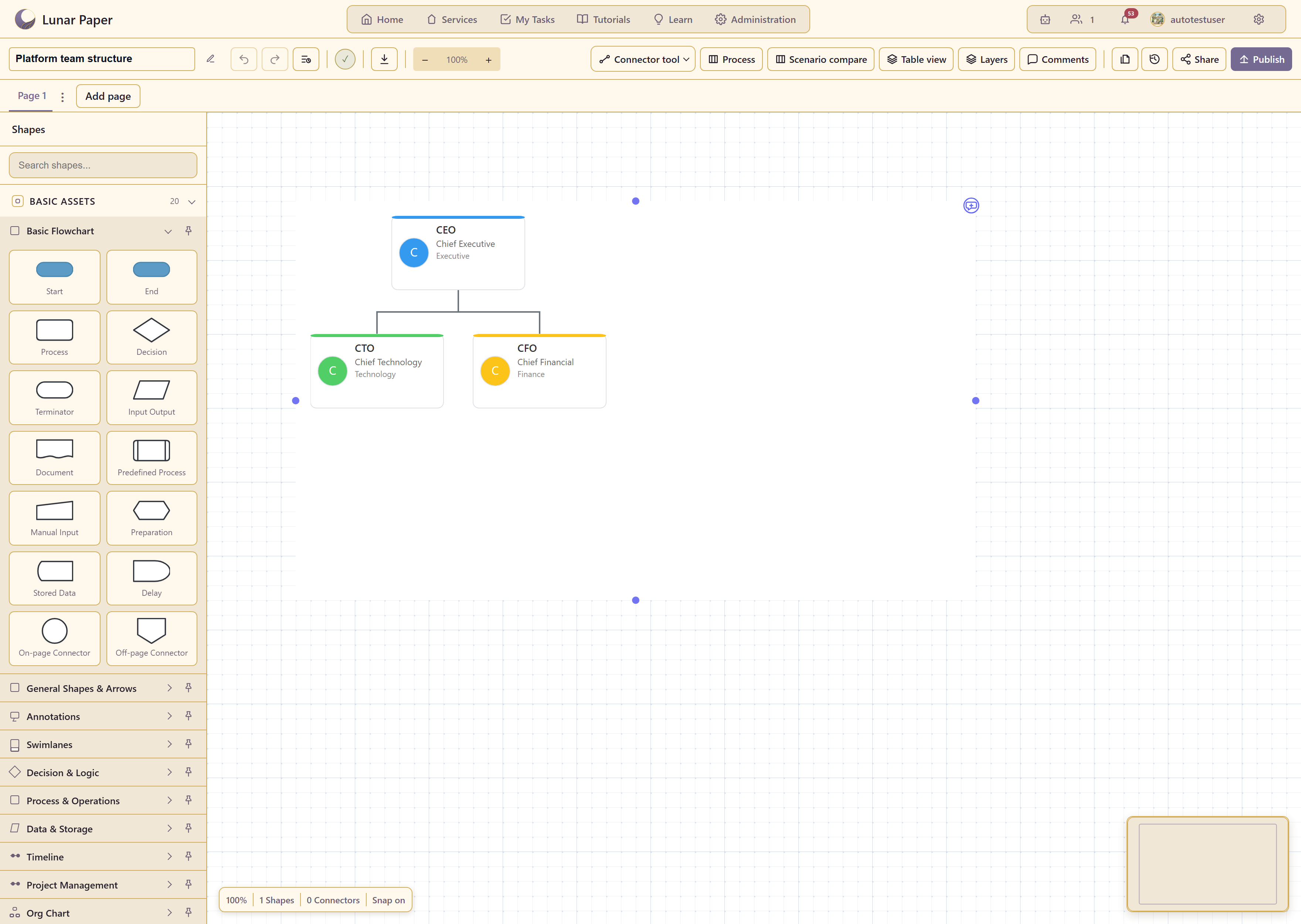Expand the Data & Storage category
This screenshot has height=924, width=1301.
point(170,828)
